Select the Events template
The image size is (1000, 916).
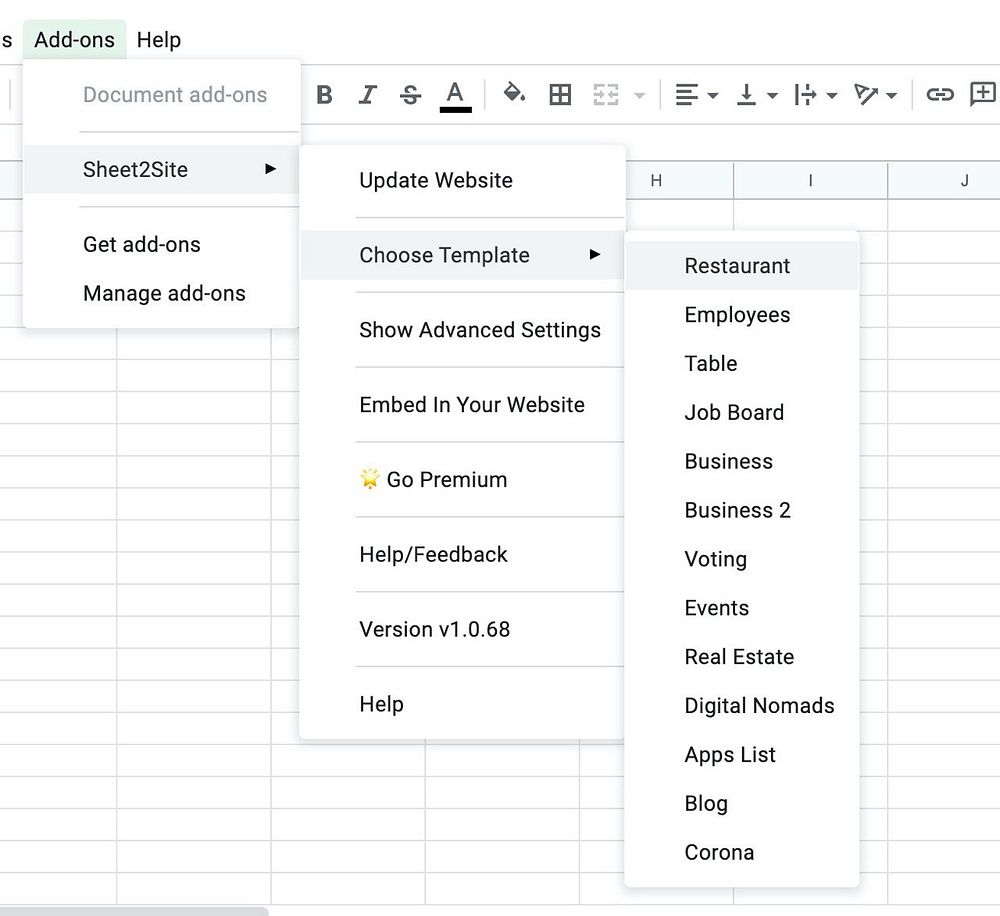(x=742, y=608)
